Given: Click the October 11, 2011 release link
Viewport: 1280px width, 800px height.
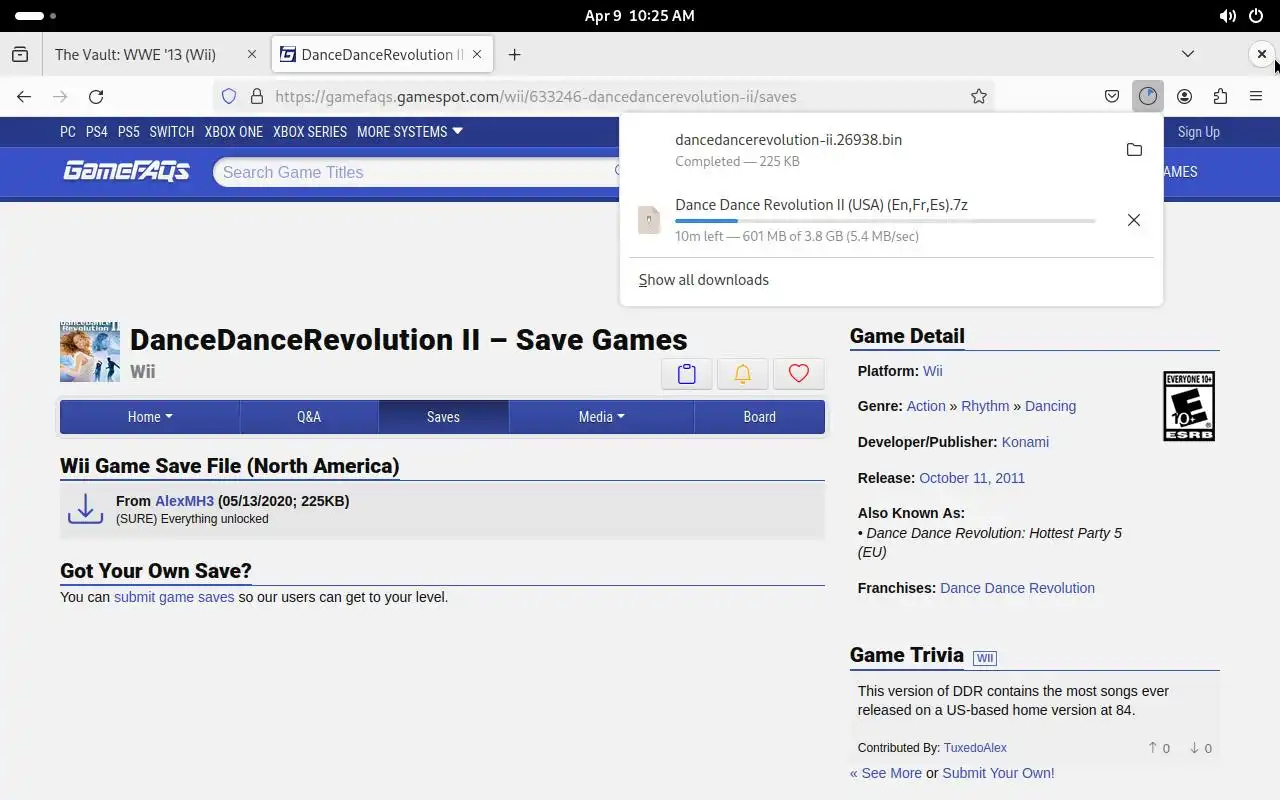Looking at the screenshot, I should (x=972, y=478).
